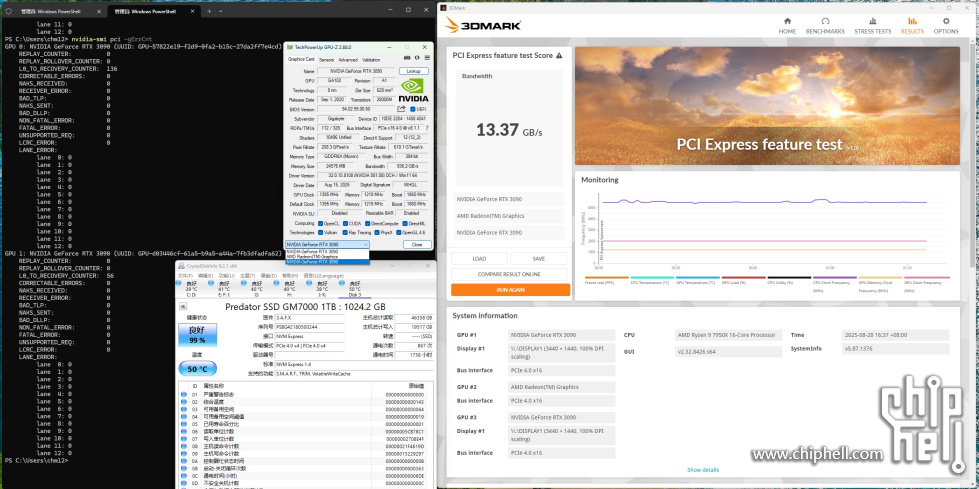Open PowerShell tab dropdown chevron
The image size is (979, 489).
click(x=220, y=11)
